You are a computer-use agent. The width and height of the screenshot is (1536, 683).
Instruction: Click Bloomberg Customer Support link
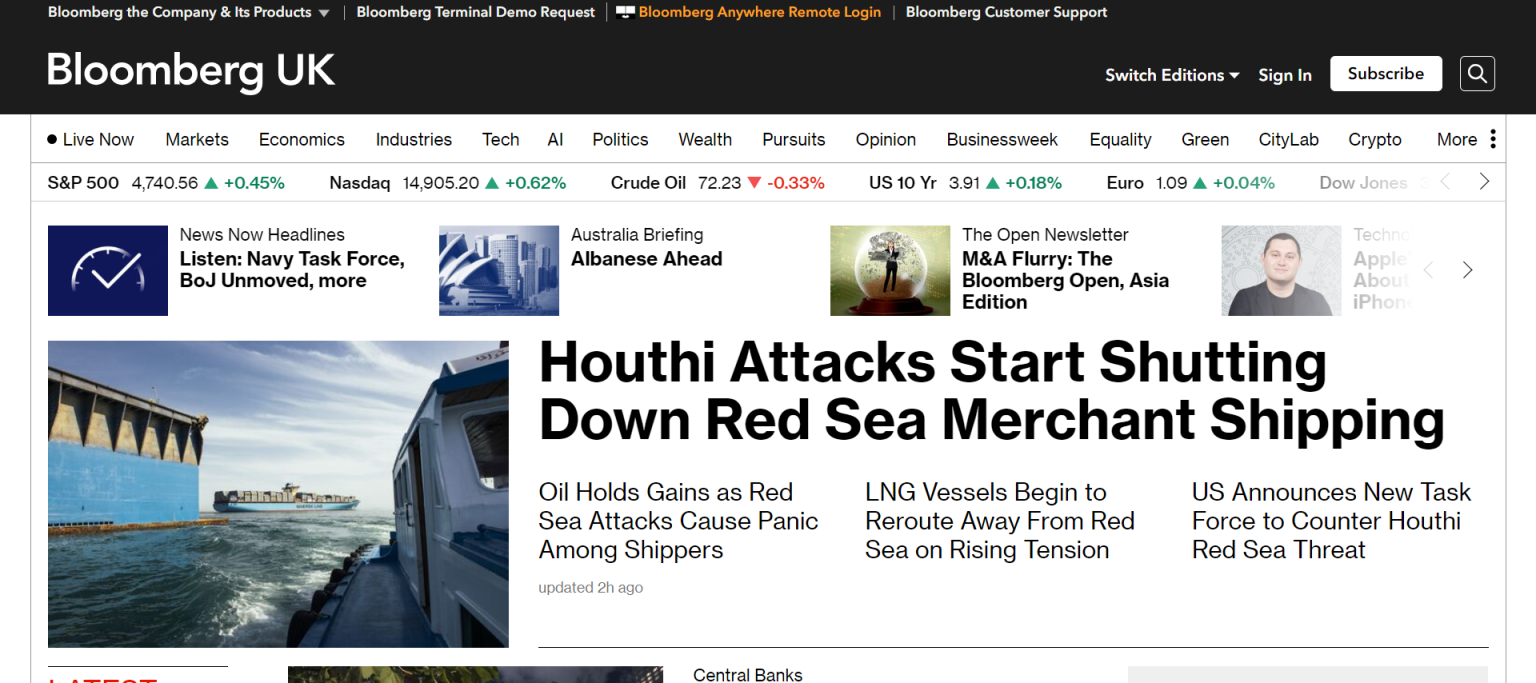tap(1006, 12)
